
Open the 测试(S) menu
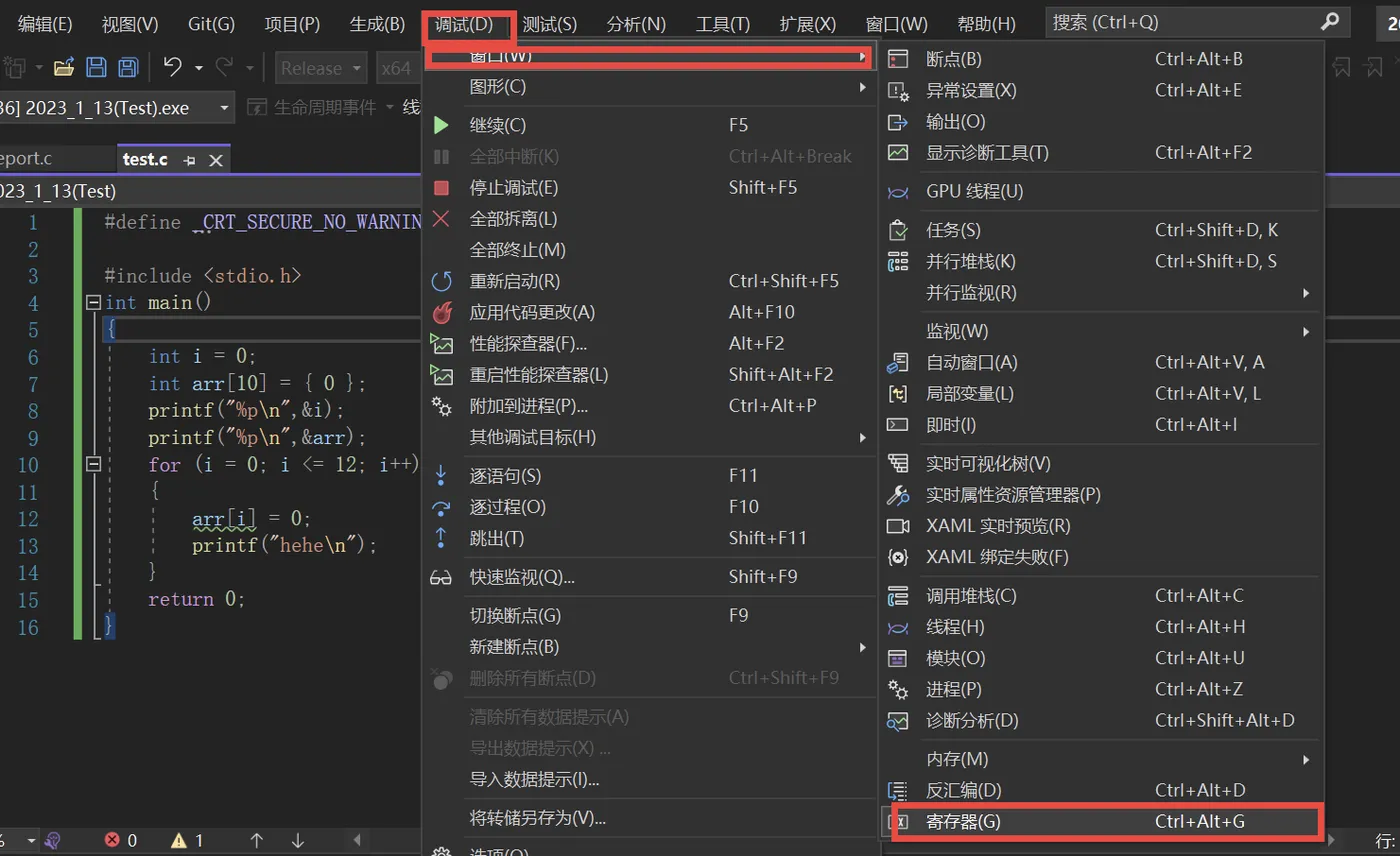pyautogui.click(x=550, y=23)
